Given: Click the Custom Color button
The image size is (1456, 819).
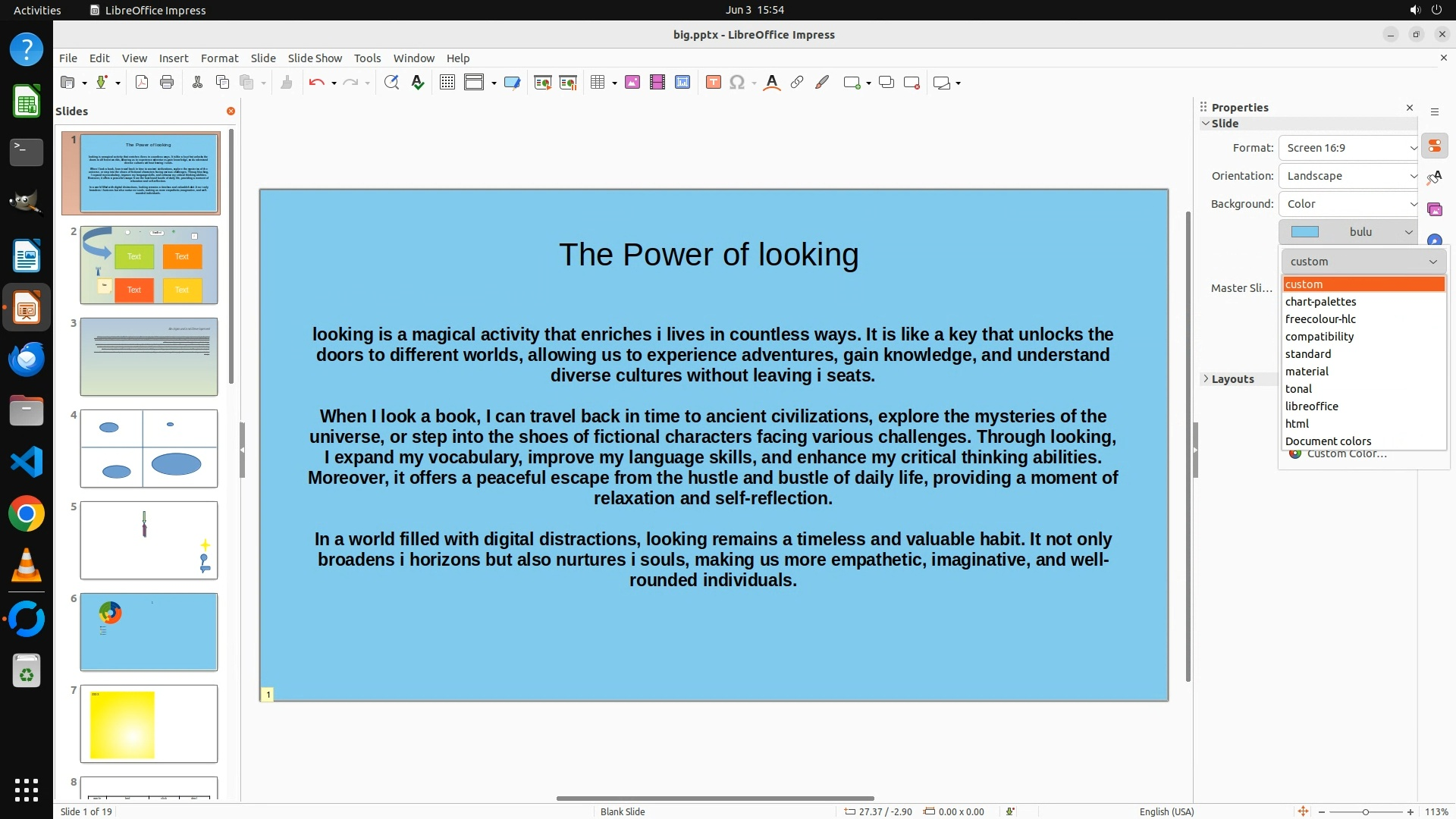Looking at the screenshot, I should (x=1346, y=454).
